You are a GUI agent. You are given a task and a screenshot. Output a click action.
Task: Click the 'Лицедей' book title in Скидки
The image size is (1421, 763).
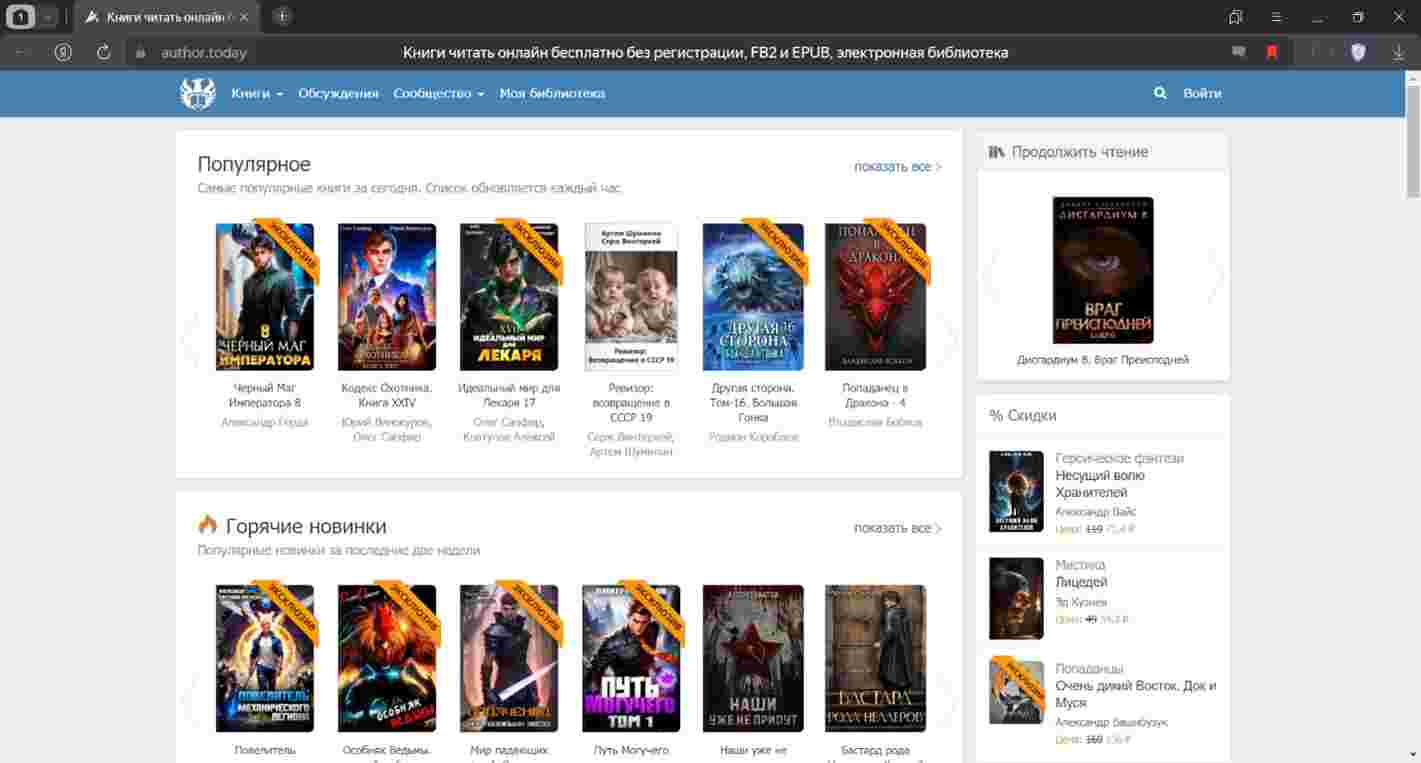1081,582
